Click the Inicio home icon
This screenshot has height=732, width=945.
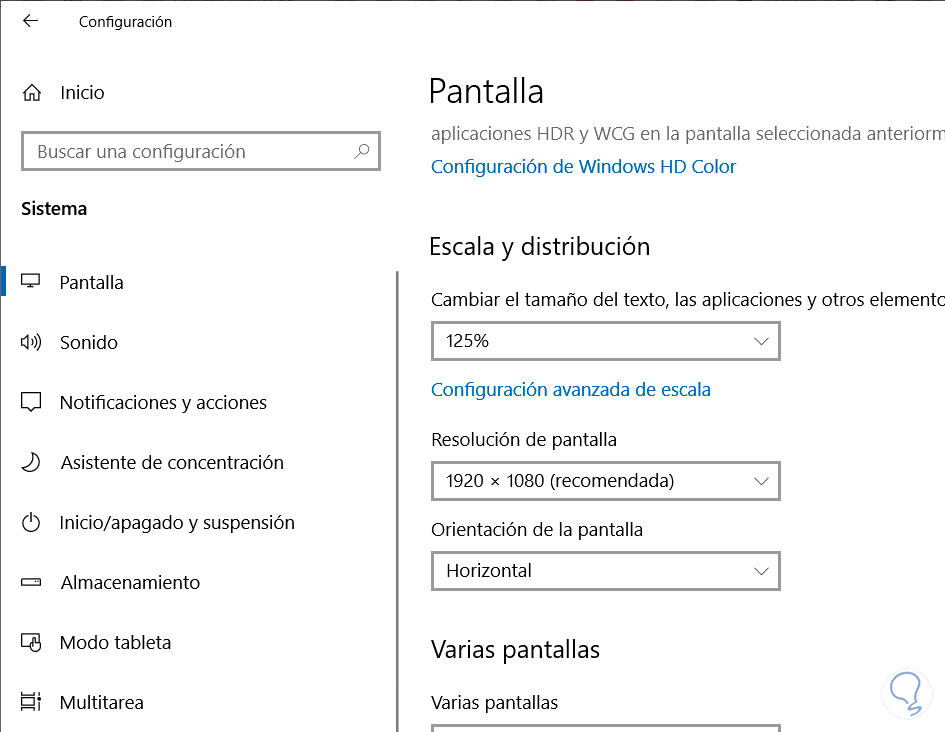pyautogui.click(x=32, y=93)
